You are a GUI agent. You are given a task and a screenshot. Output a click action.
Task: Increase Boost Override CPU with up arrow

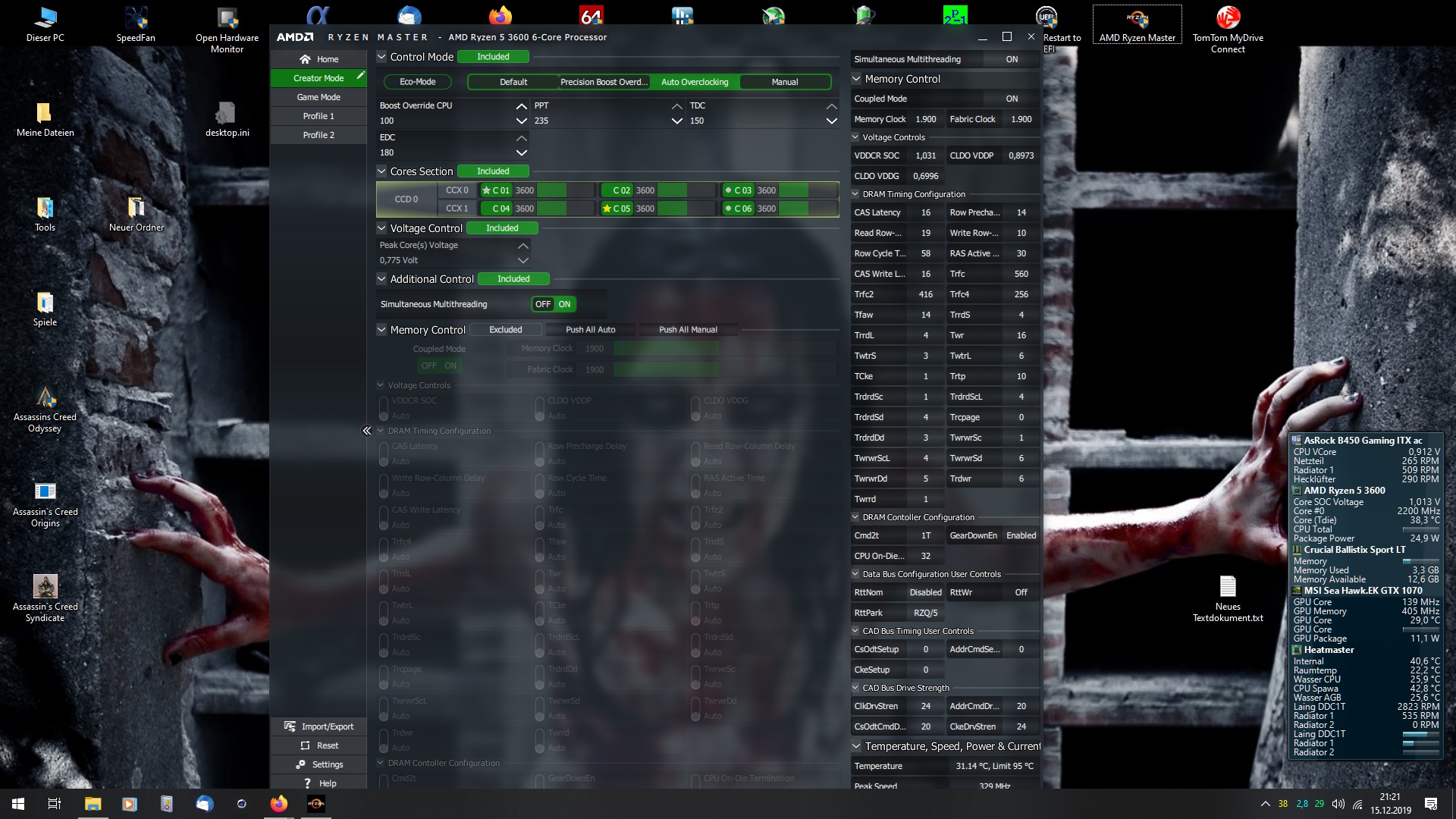521,106
